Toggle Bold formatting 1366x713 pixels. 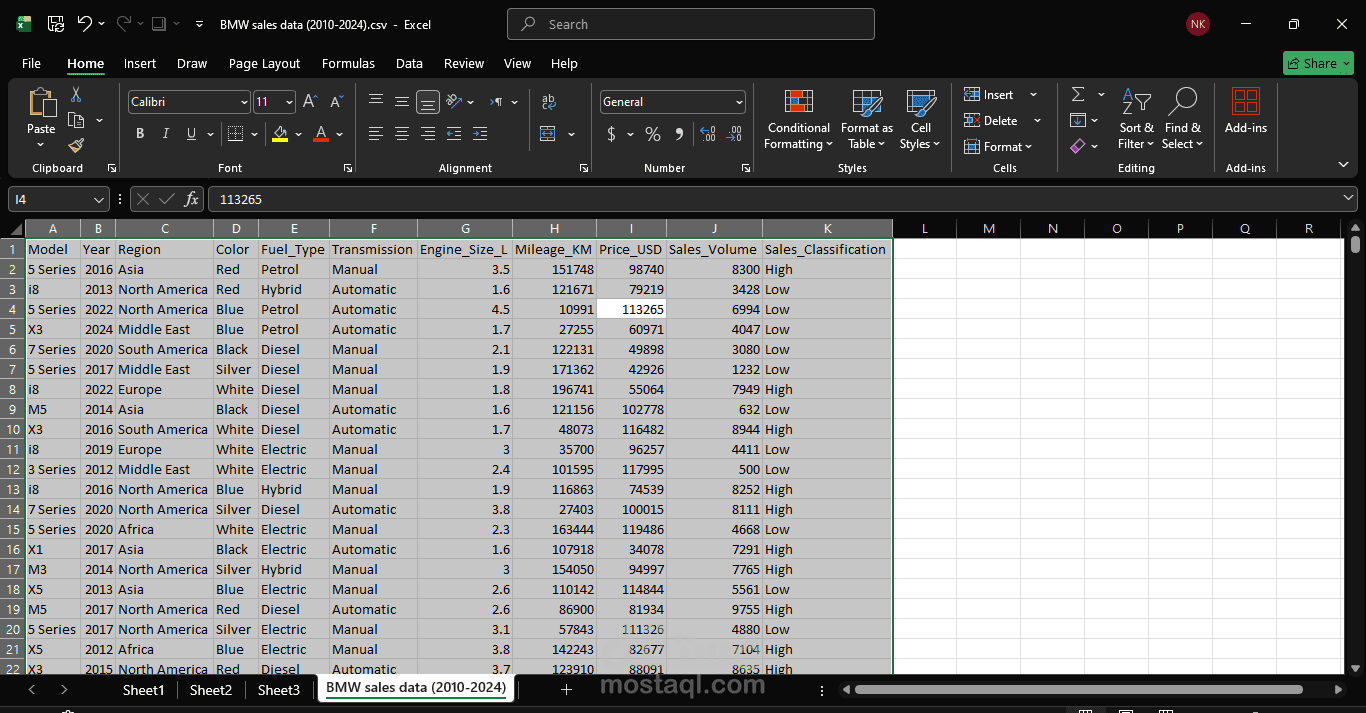coord(140,134)
